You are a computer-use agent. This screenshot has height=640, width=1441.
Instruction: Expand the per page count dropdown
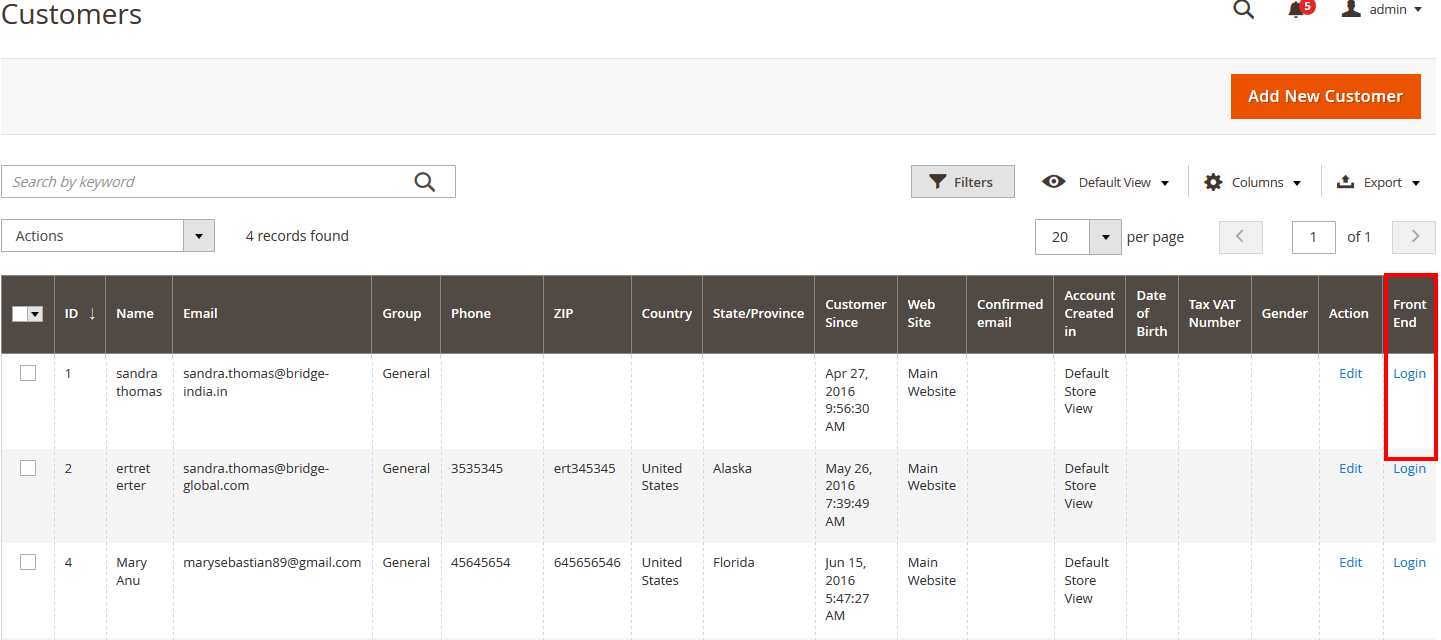pos(1105,237)
